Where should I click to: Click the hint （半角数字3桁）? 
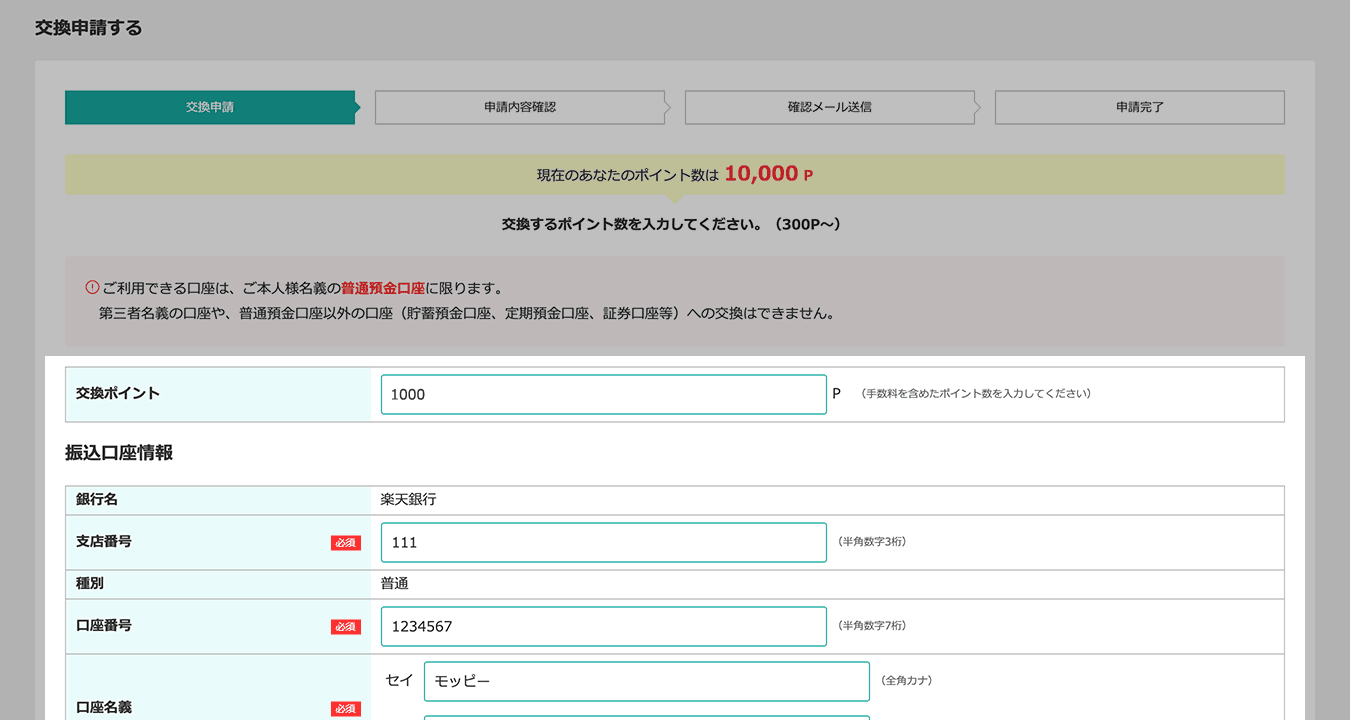click(873, 542)
